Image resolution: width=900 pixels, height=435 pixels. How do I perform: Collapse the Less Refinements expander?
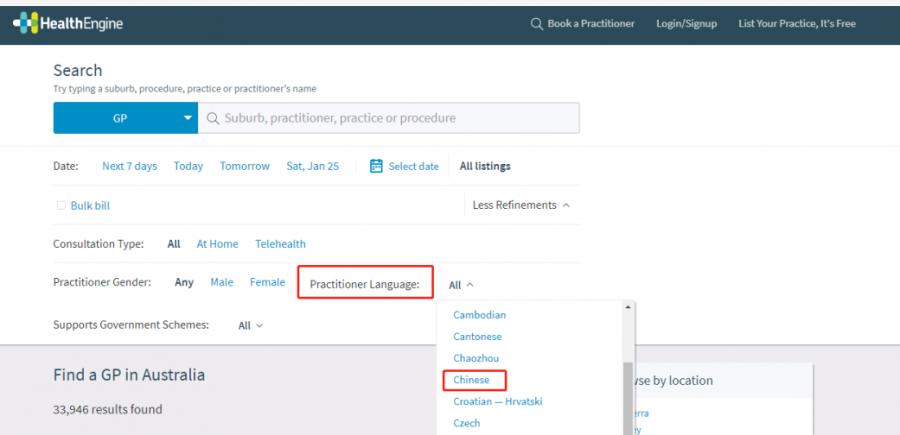pos(521,205)
